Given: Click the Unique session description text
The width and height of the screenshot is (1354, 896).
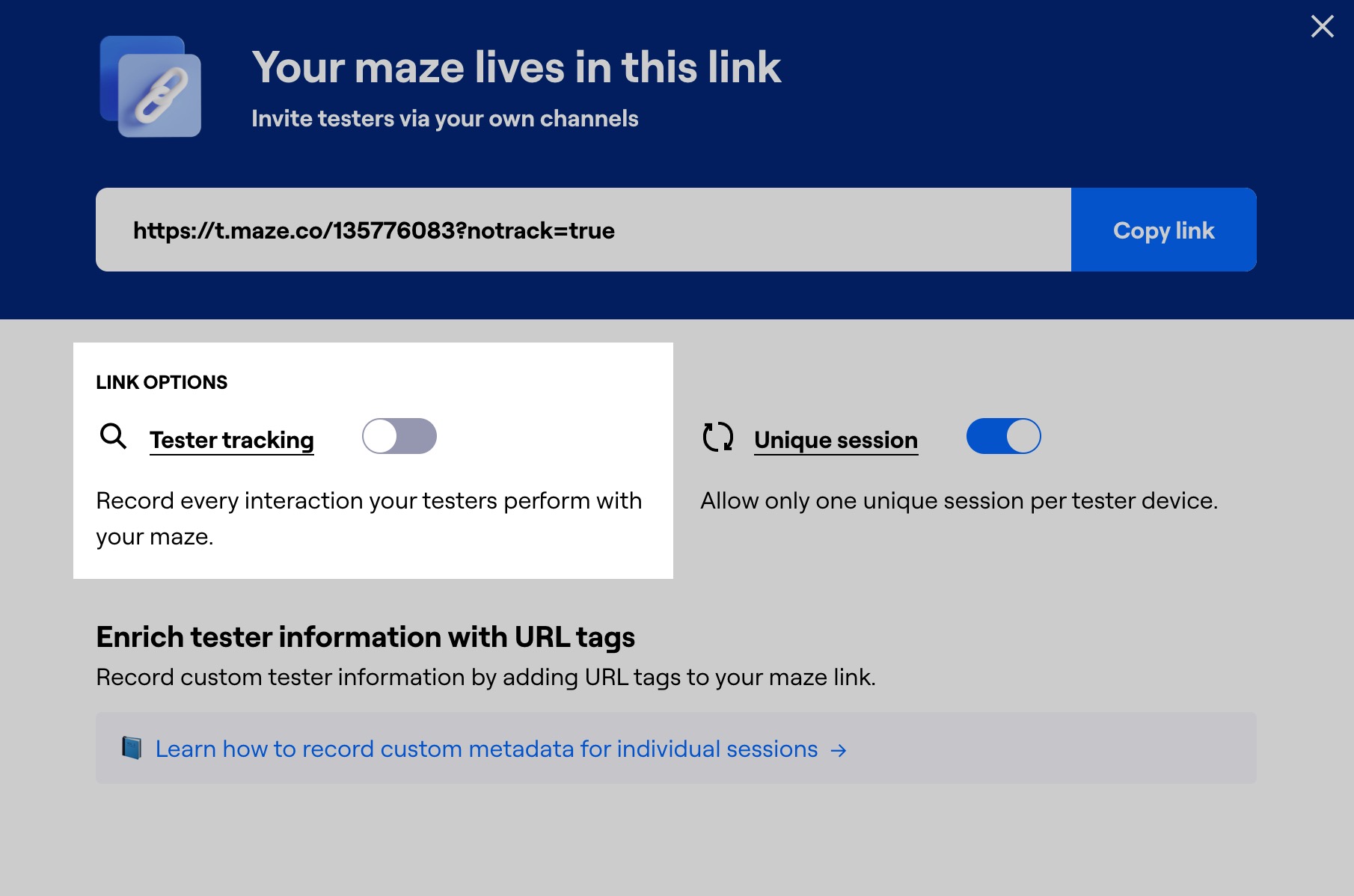Looking at the screenshot, I should 960,500.
